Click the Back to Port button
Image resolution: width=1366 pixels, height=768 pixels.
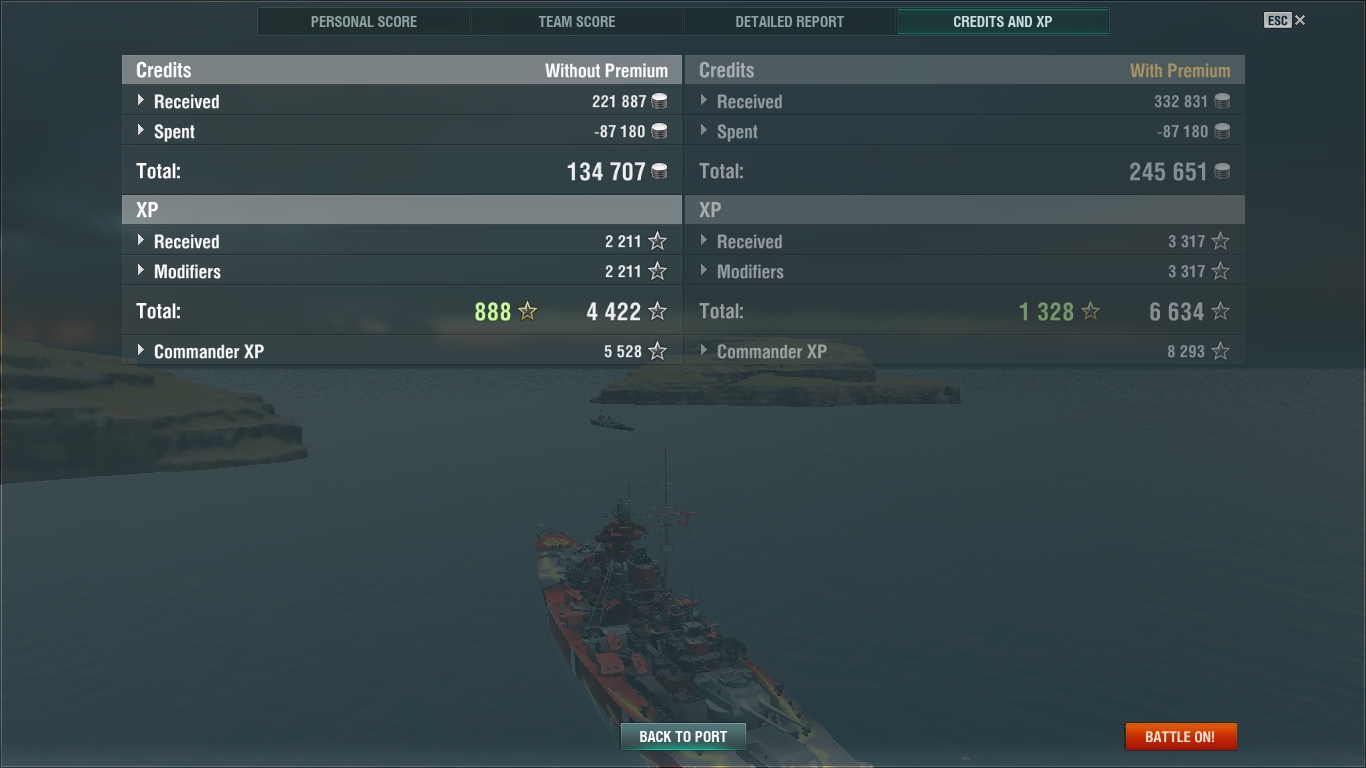(x=683, y=736)
